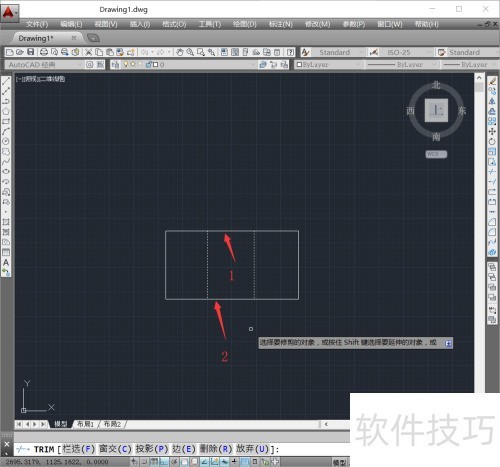Viewport: 500px width, 467px height.
Task: Activate the Pan hand tool
Action: (180, 52)
